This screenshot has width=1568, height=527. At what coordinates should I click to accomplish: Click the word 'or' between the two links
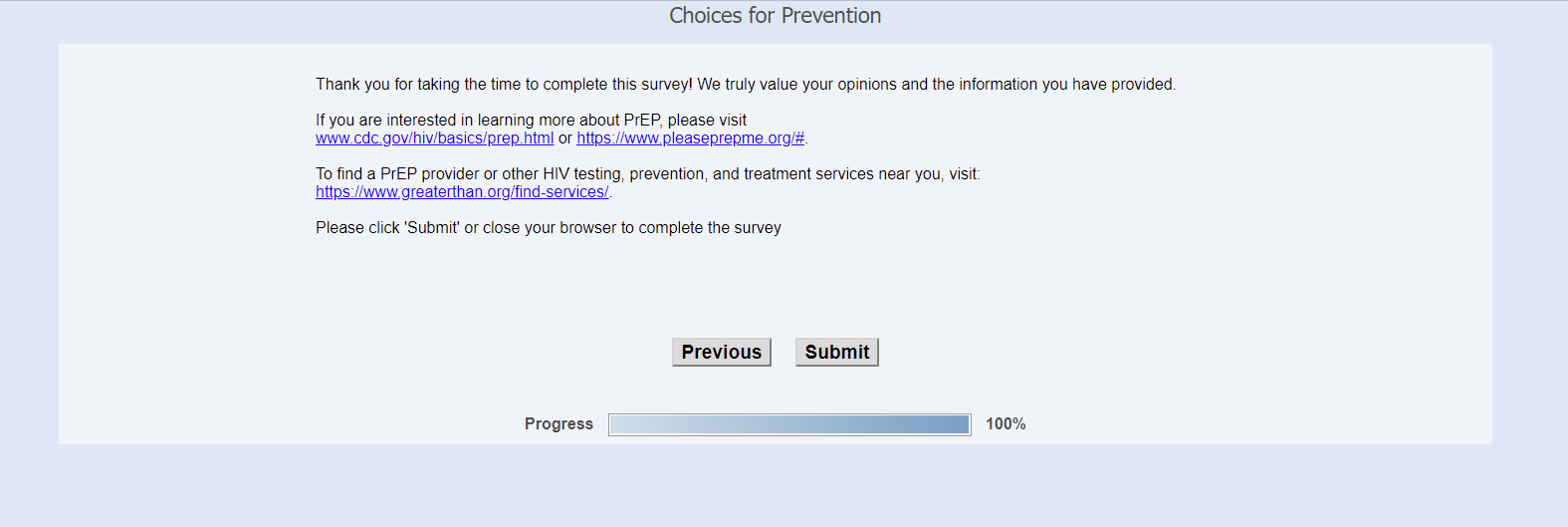pos(565,138)
